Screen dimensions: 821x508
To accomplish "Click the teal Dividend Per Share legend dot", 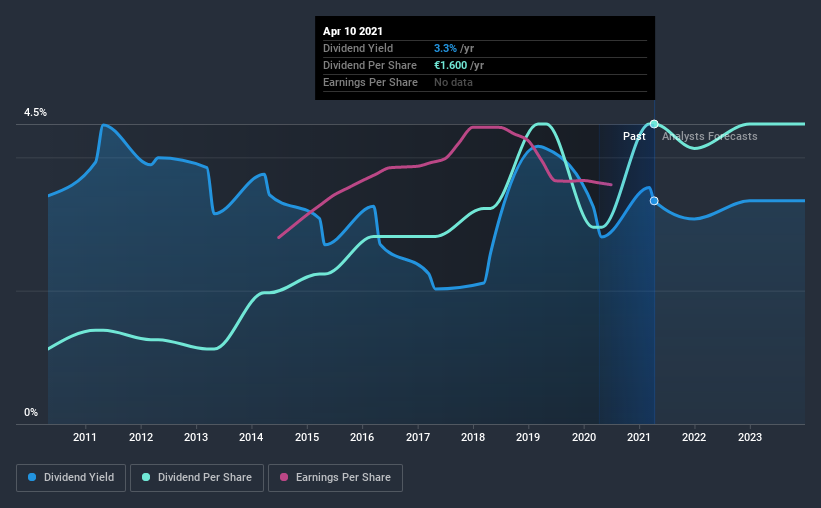I will click(146, 477).
